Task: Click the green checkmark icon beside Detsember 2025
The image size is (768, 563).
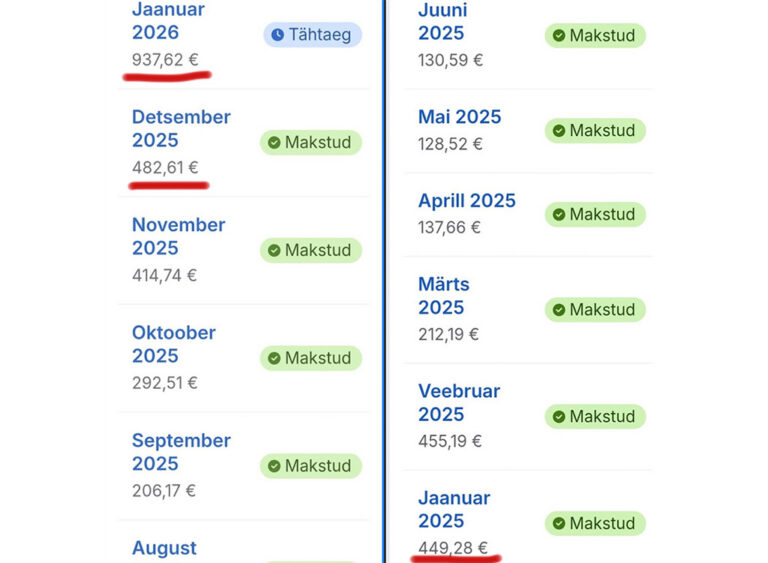Action: coord(273,143)
